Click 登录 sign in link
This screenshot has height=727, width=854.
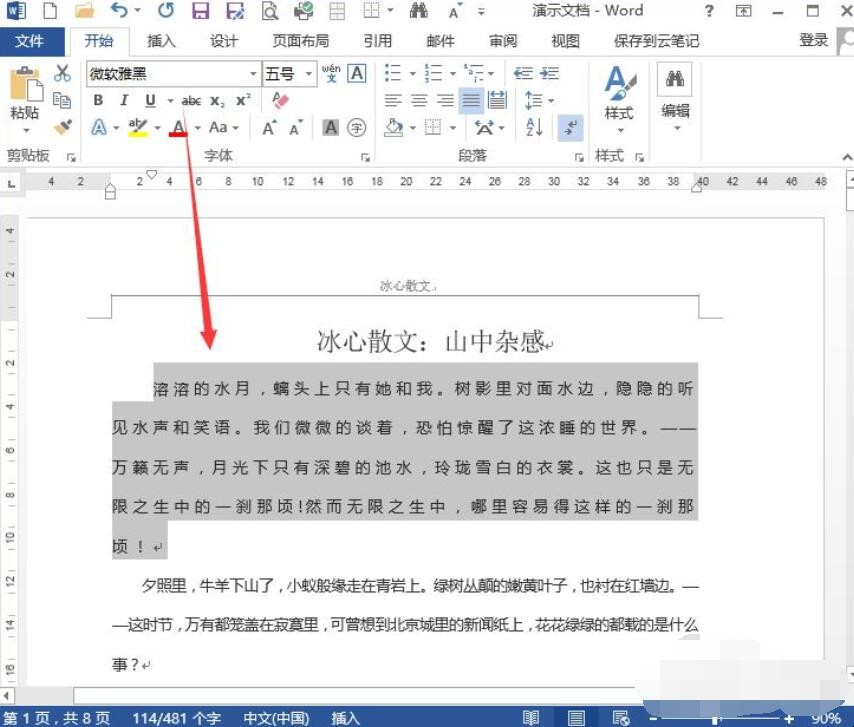click(813, 40)
